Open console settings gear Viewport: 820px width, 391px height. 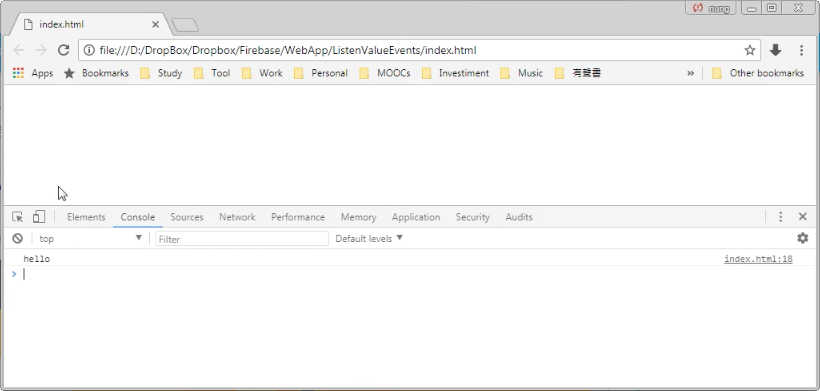(x=802, y=238)
